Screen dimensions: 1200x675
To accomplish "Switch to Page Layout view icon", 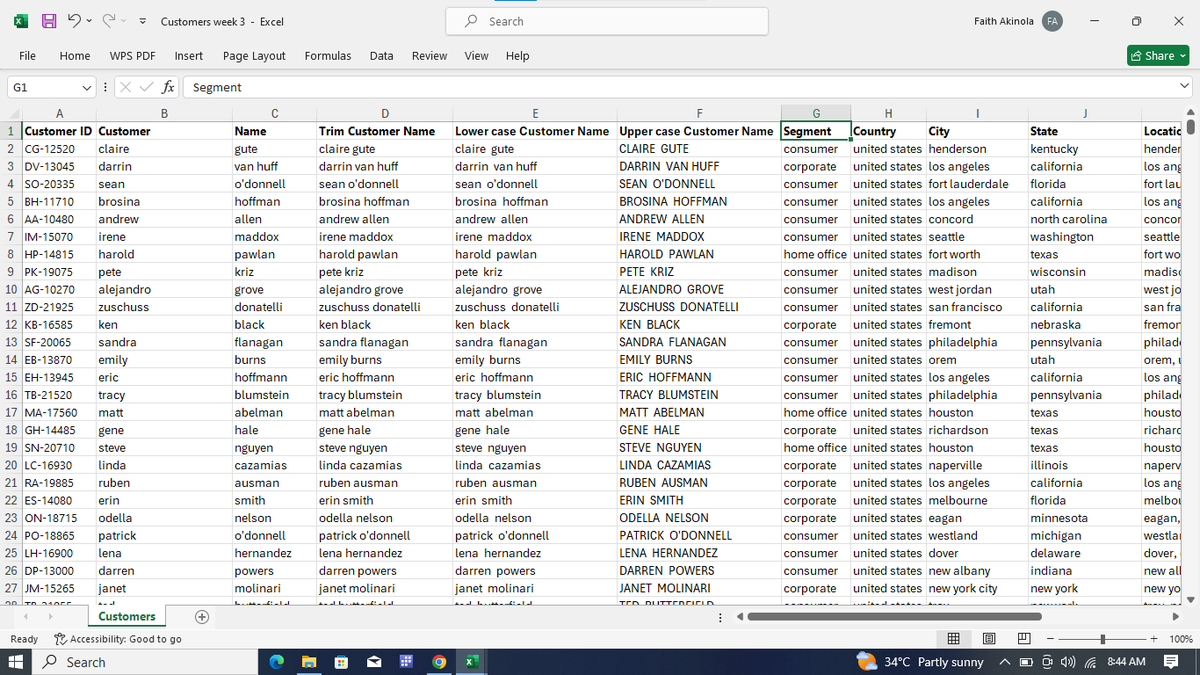I will (990, 639).
